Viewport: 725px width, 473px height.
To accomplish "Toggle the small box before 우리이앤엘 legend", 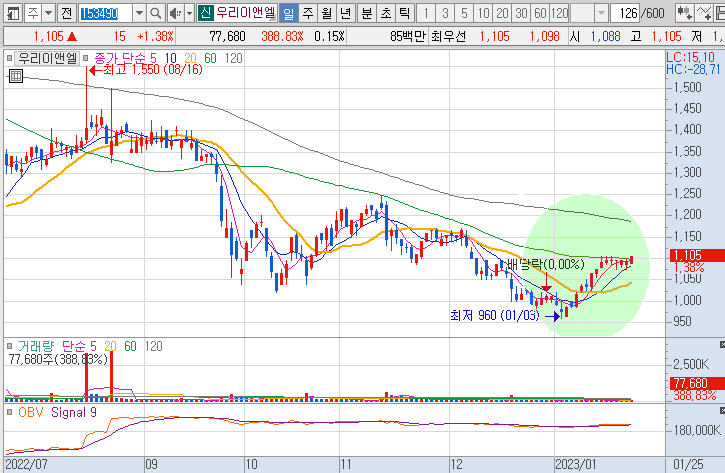I will coord(9,58).
